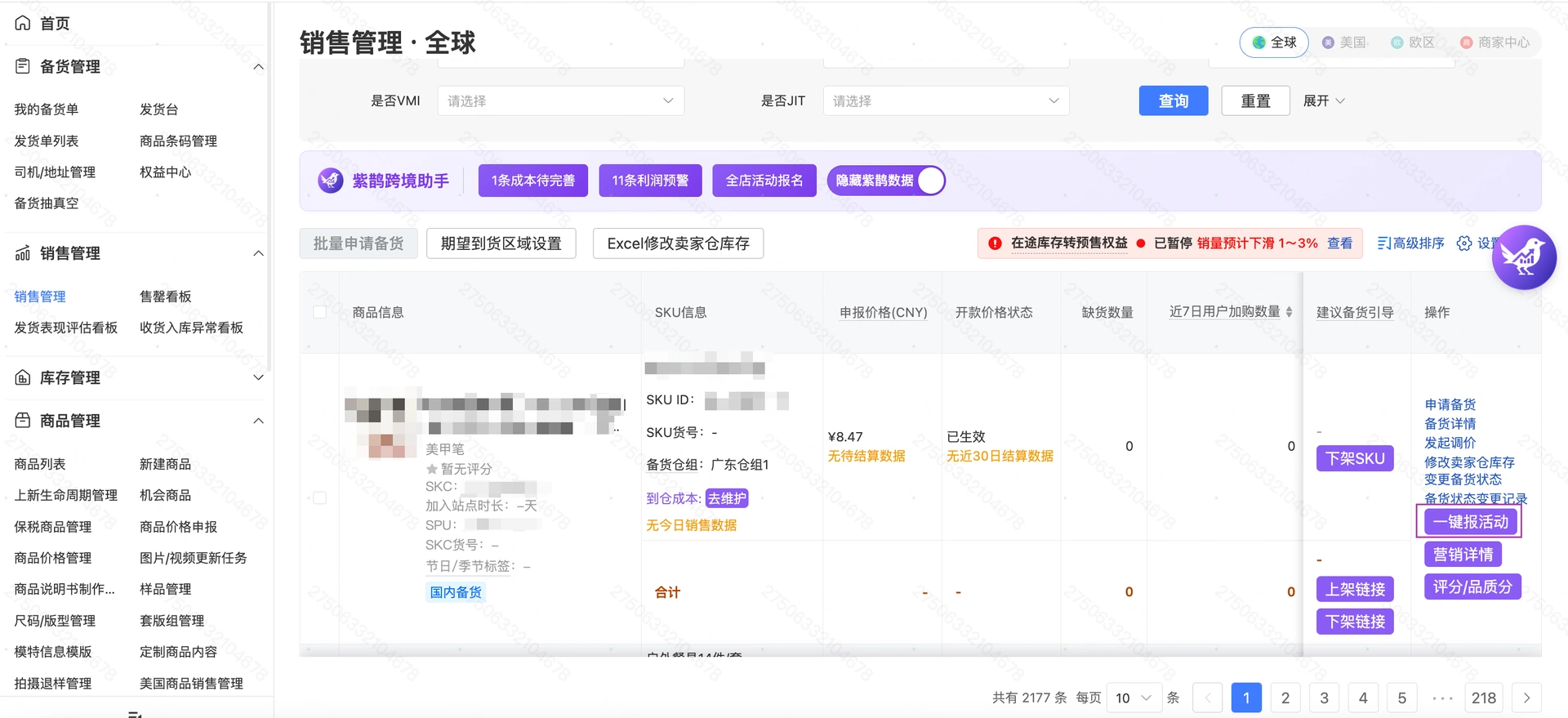Expand filters with 展开
This screenshot has width=1568, height=718.
[x=1324, y=100]
